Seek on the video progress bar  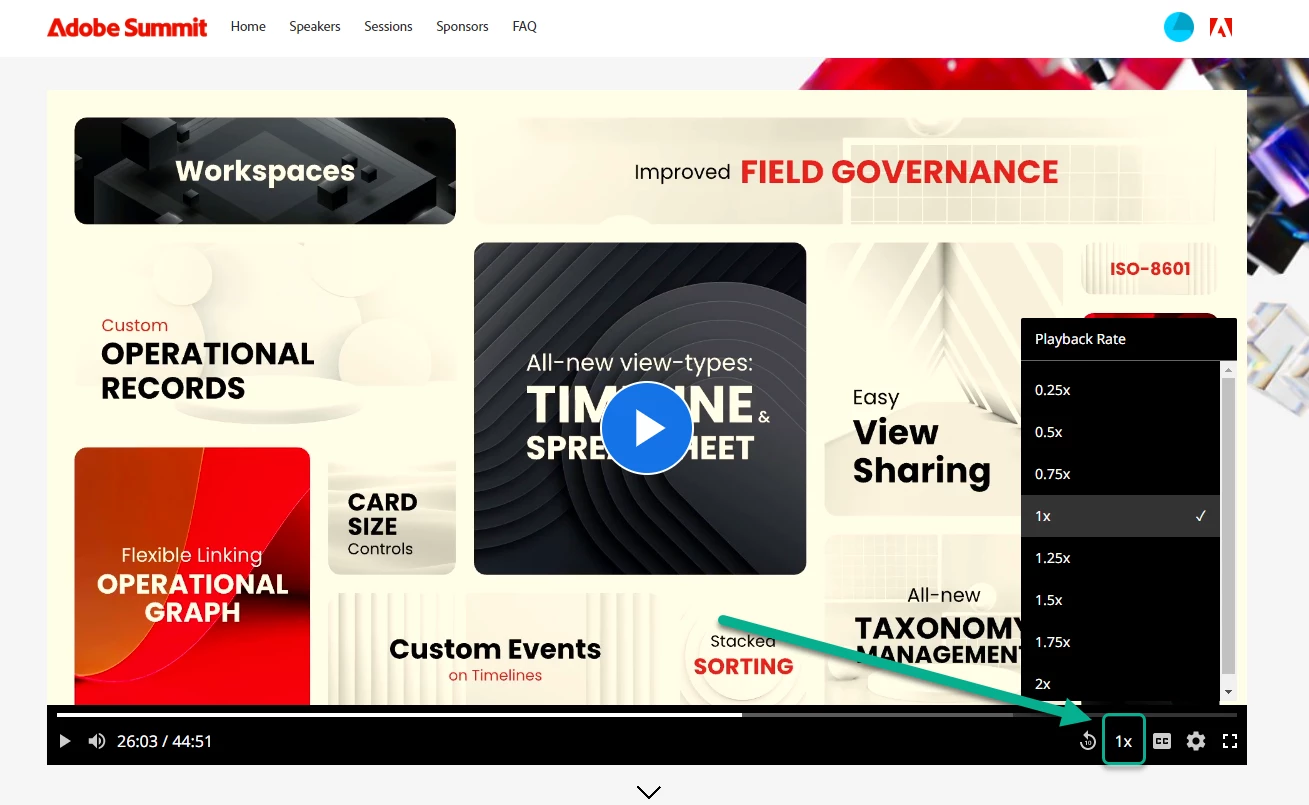click(646, 714)
